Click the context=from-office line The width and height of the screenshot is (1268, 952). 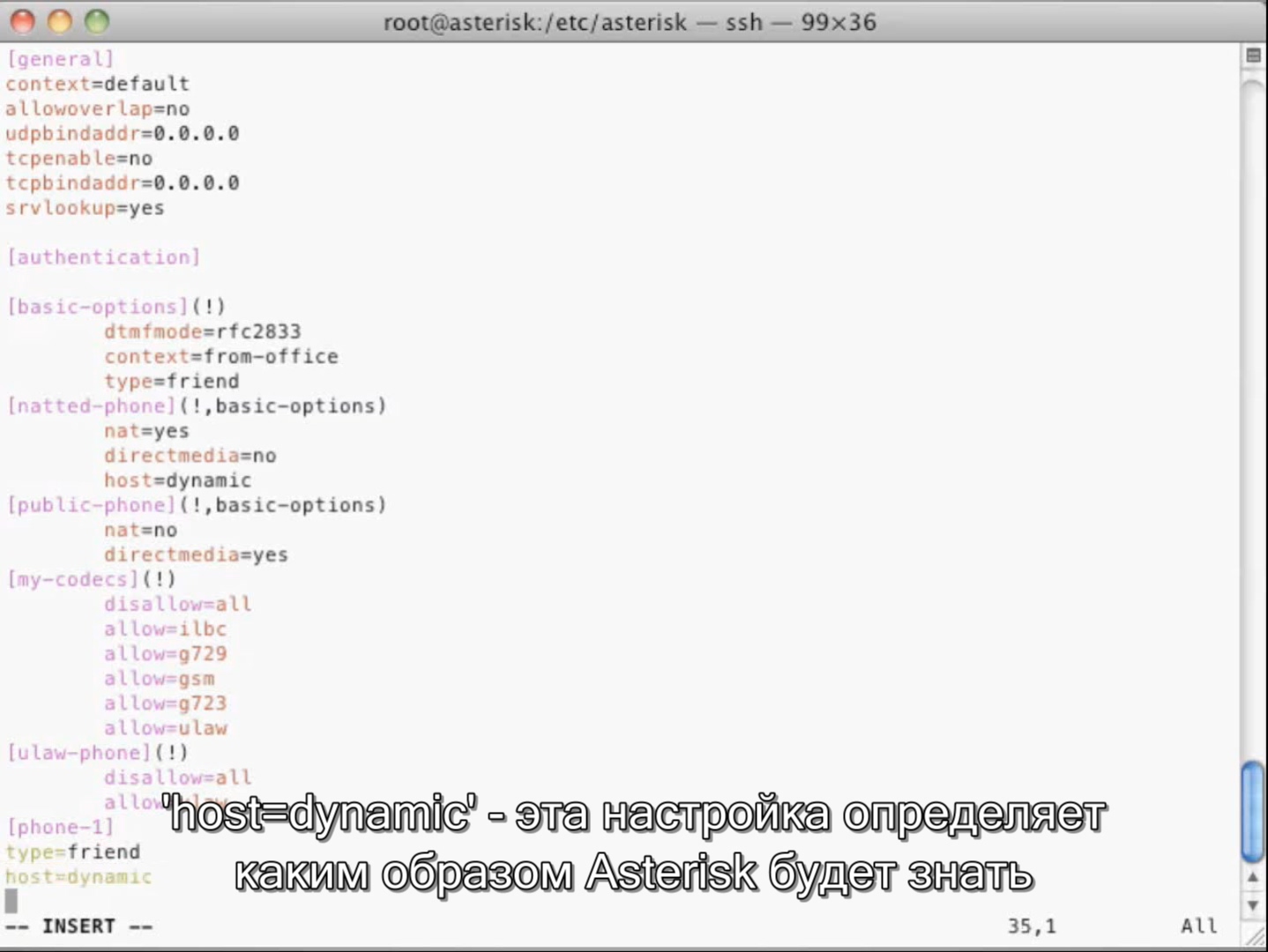pos(221,356)
